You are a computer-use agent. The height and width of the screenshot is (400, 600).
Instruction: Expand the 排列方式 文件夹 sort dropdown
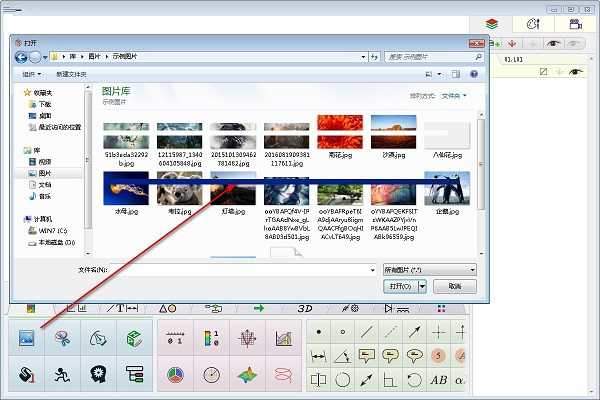[x=453, y=96]
